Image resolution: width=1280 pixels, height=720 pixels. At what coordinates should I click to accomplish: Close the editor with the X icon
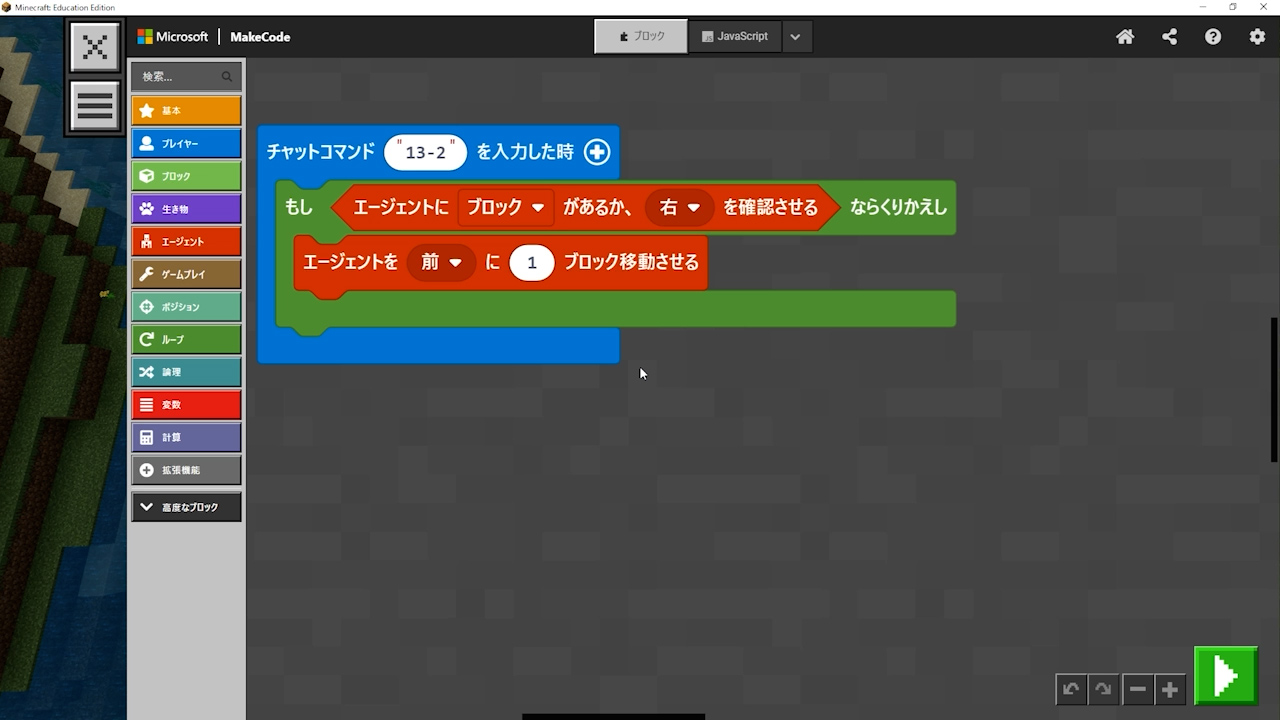click(95, 47)
